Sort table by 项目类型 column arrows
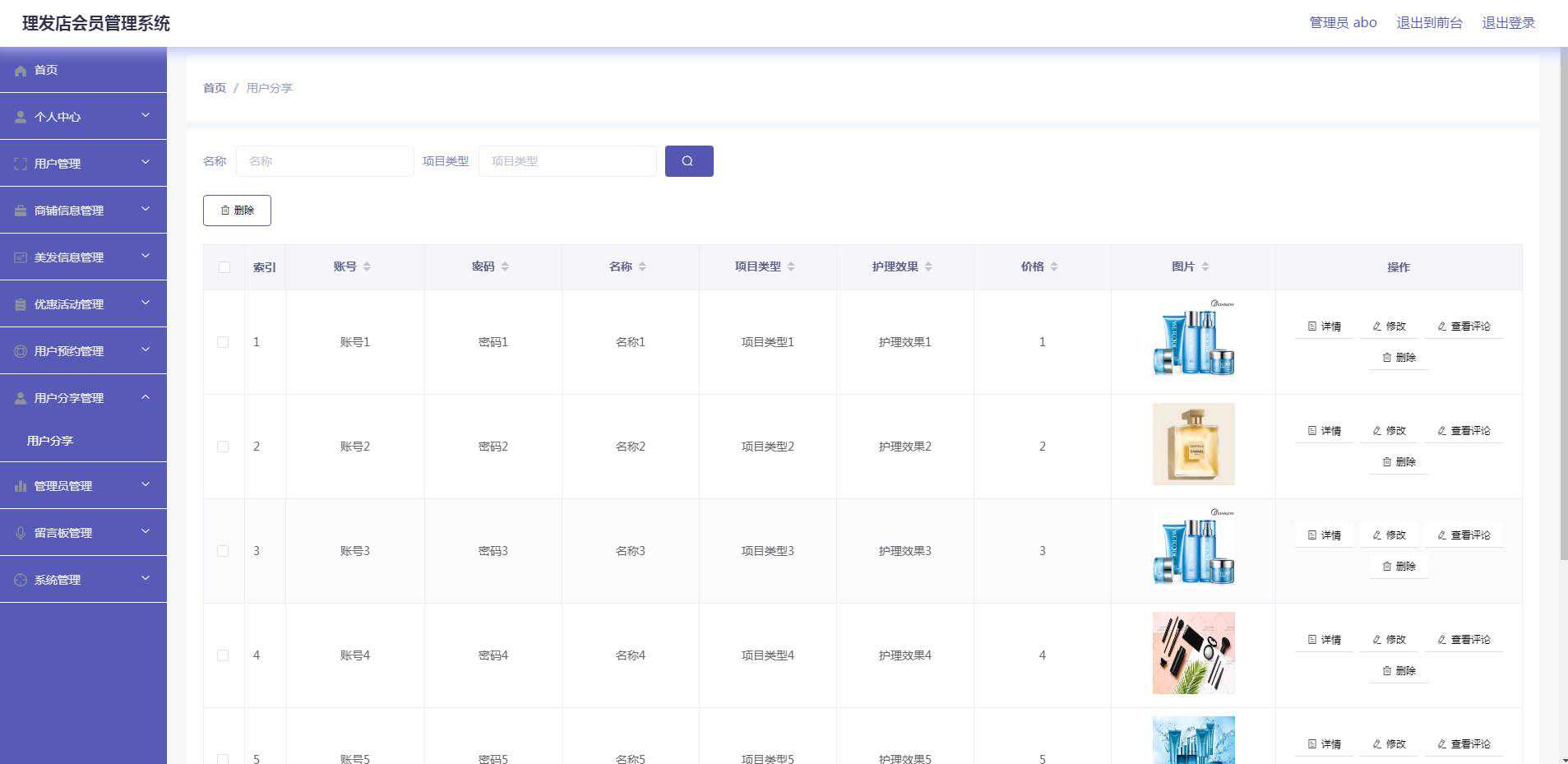The image size is (1568, 764). coord(791,266)
